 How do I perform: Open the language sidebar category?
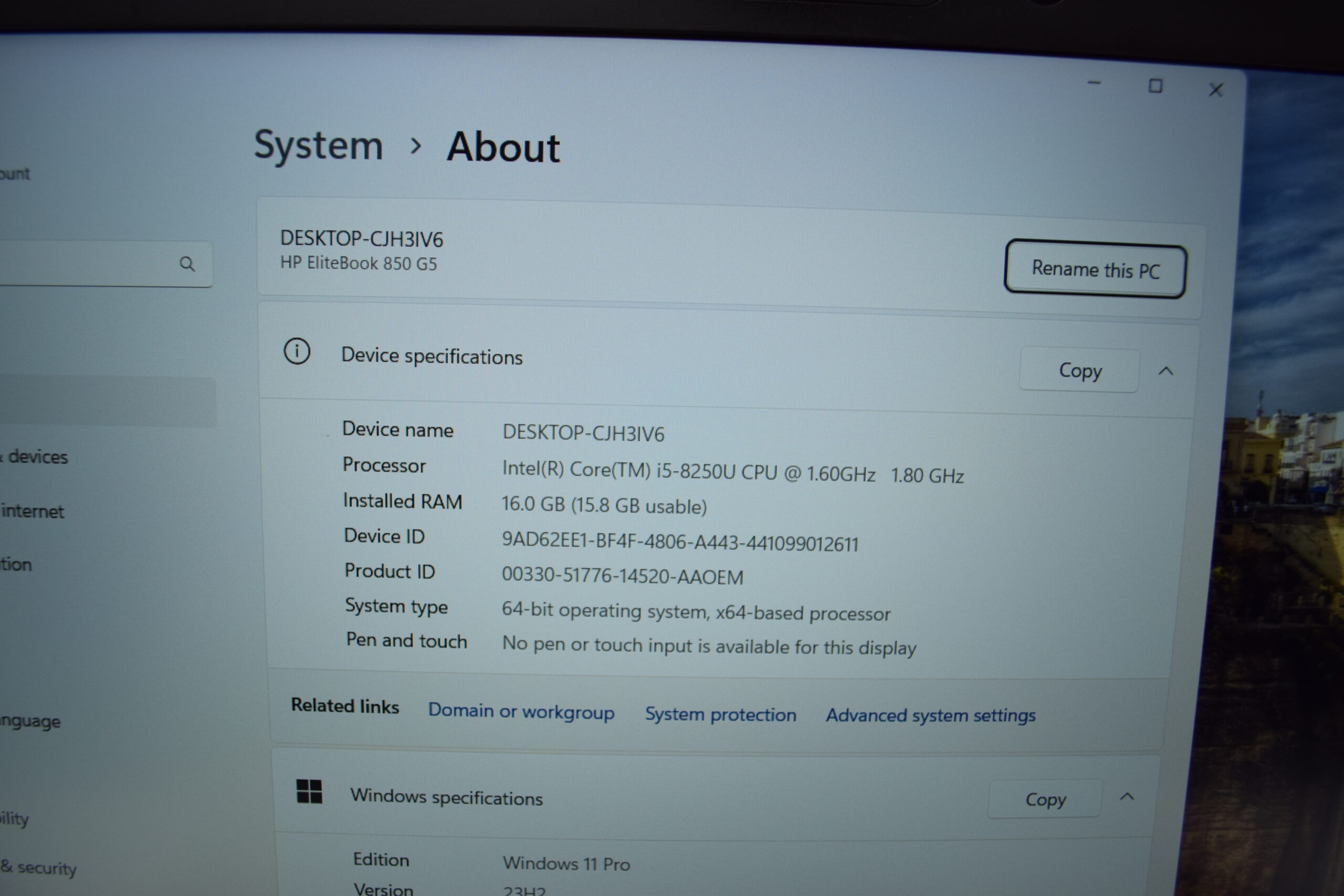pos(30,721)
